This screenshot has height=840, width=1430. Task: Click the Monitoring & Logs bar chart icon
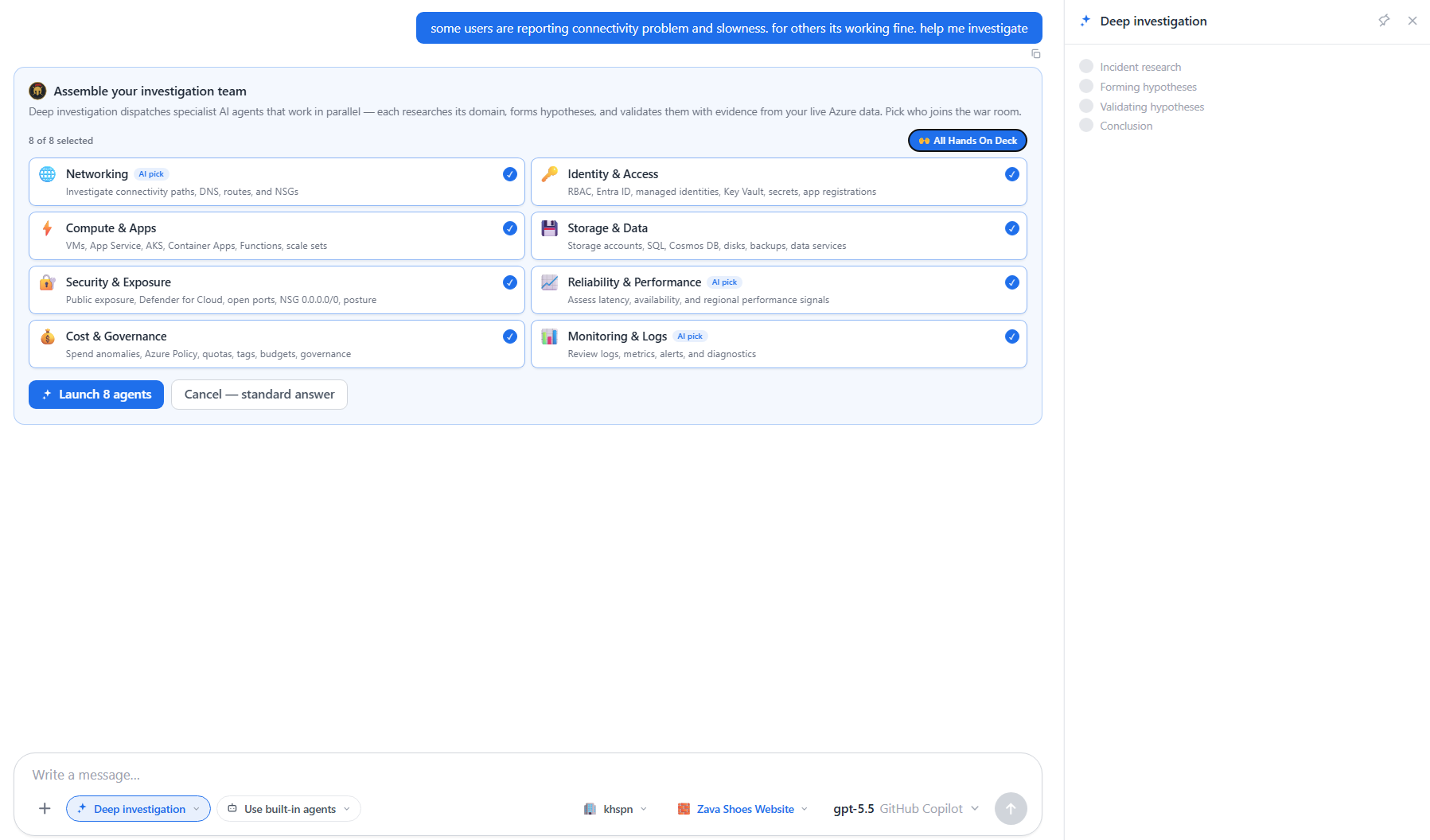549,336
